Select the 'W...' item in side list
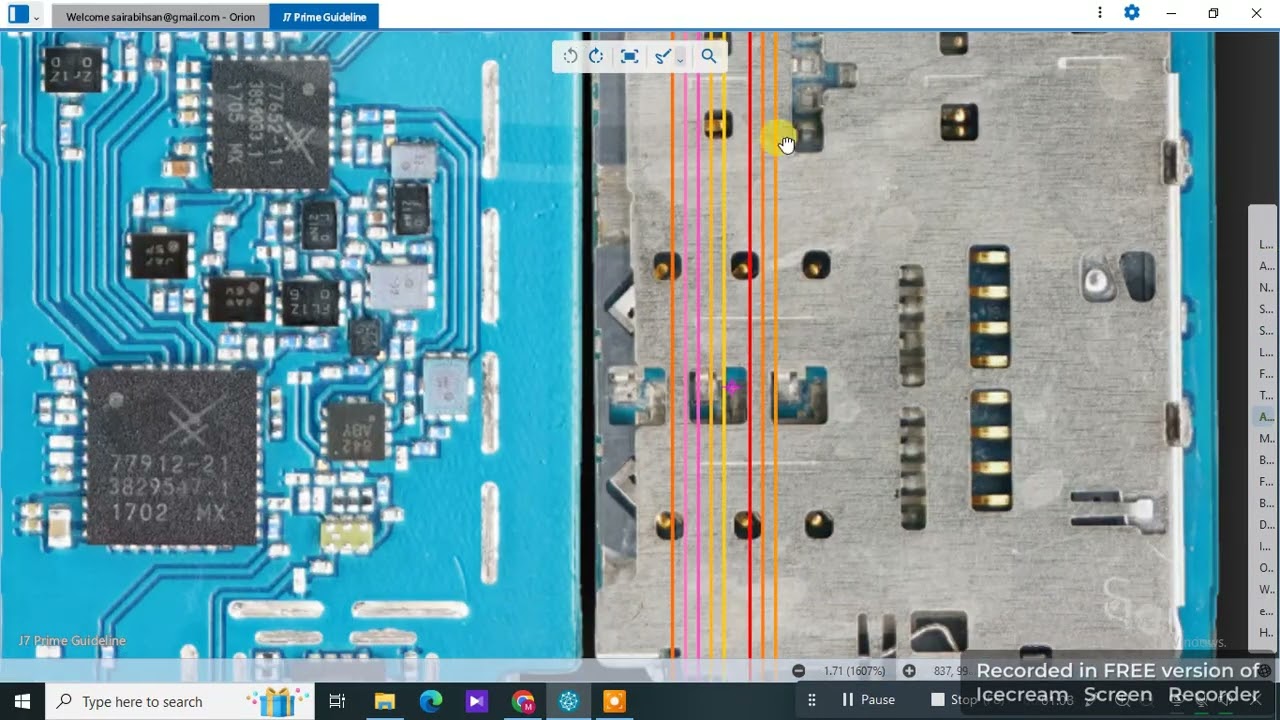The width and height of the screenshot is (1280, 720). pyautogui.click(x=1266, y=589)
